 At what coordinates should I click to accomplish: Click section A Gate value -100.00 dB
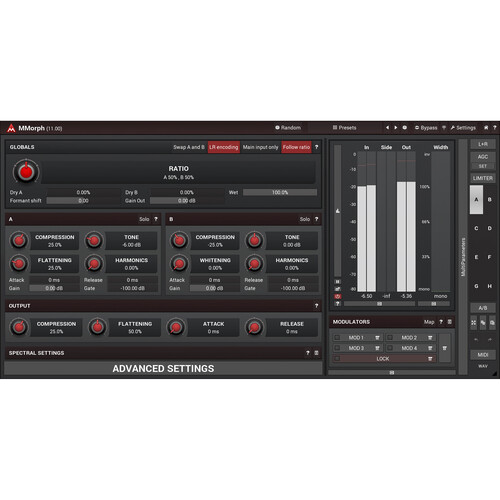133,288
